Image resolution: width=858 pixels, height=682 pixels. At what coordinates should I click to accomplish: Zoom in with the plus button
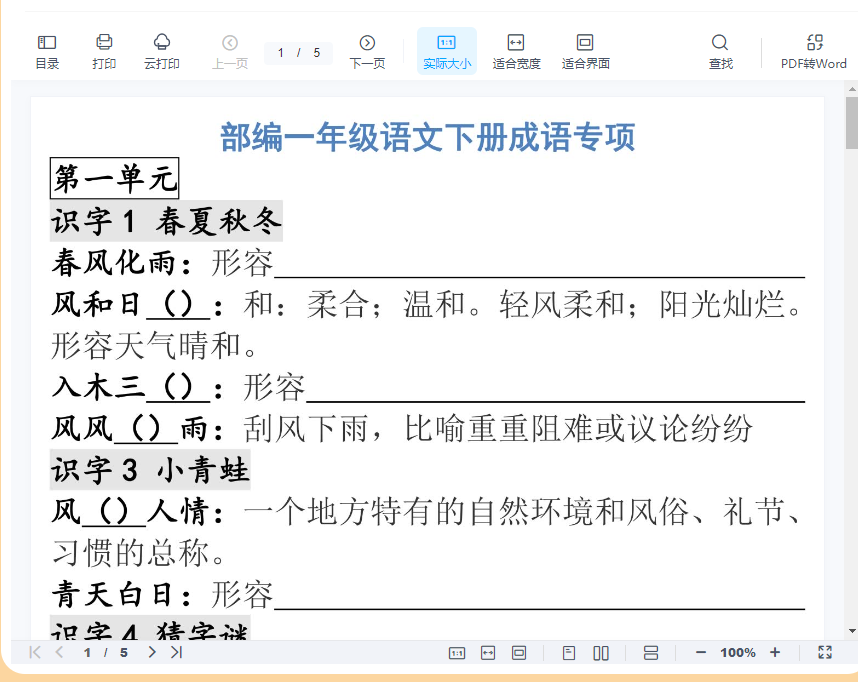tap(775, 653)
